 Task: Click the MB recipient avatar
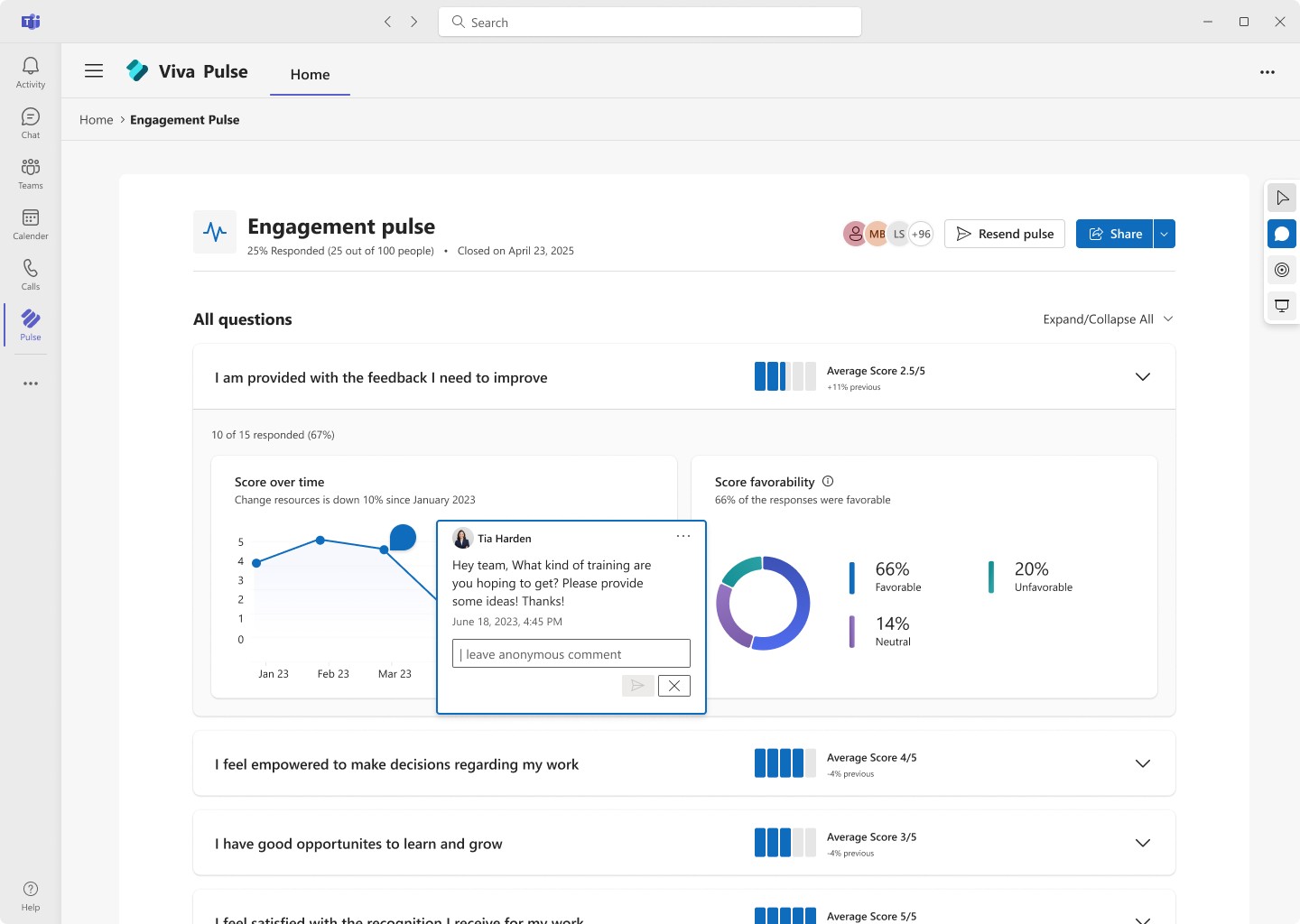pyautogui.click(x=877, y=234)
